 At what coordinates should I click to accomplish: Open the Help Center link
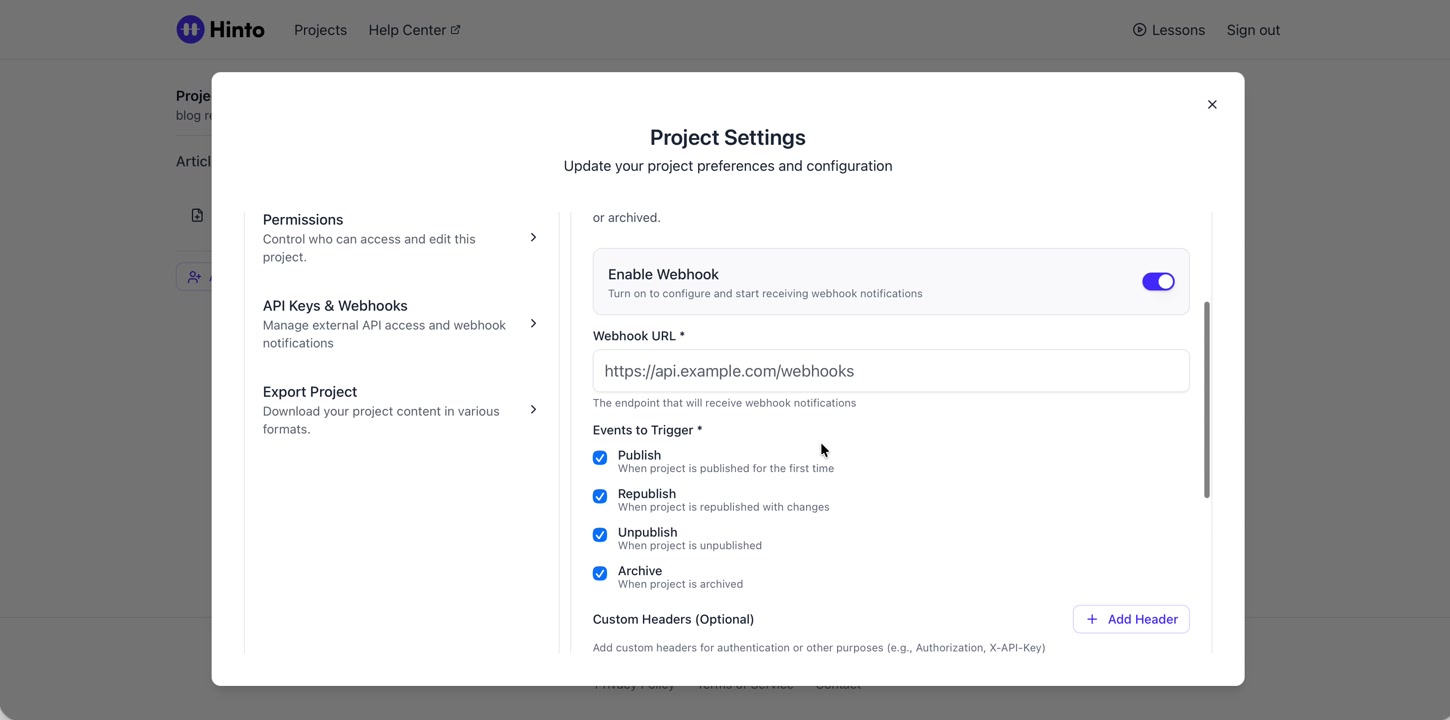406,30
